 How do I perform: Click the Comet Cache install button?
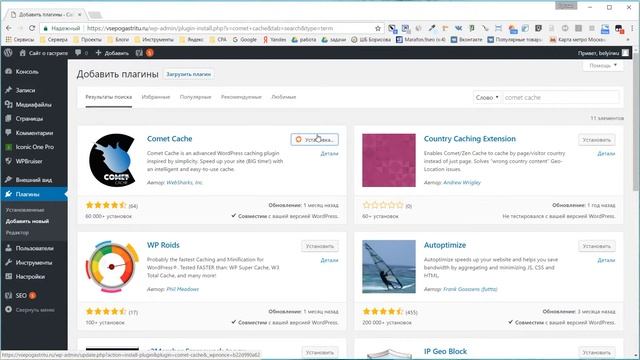315,140
